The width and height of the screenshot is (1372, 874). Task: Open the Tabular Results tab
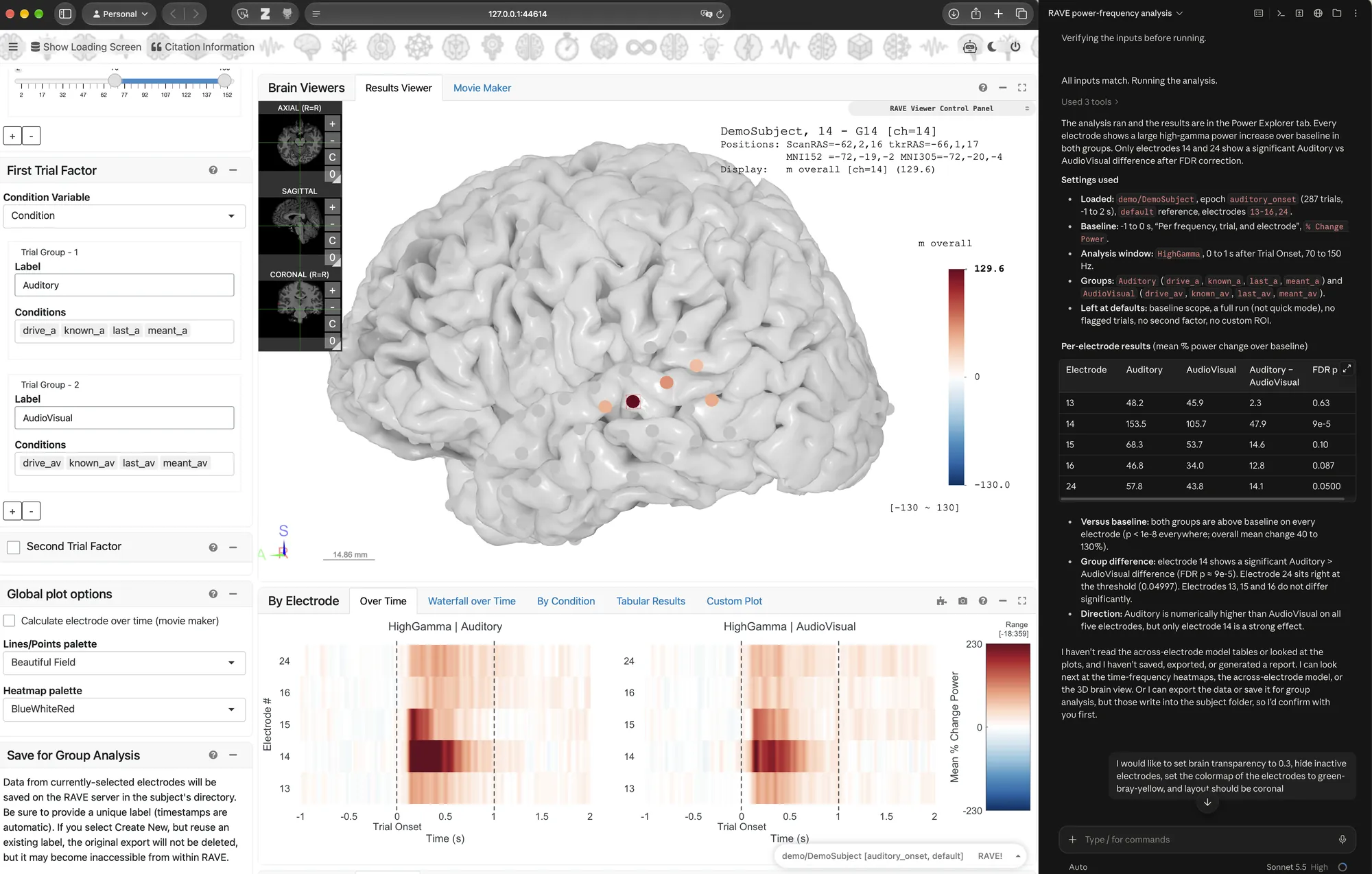point(650,601)
